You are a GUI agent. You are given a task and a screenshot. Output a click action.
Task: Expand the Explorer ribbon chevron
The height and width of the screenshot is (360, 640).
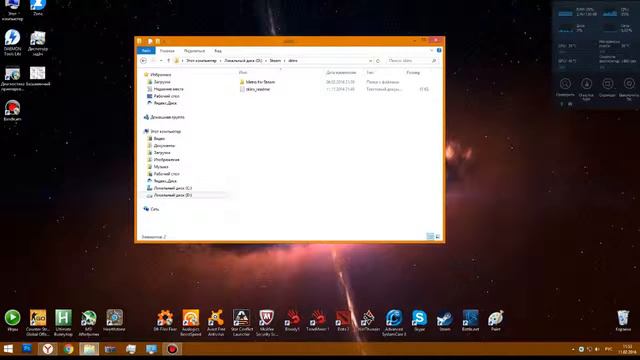(432, 50)
